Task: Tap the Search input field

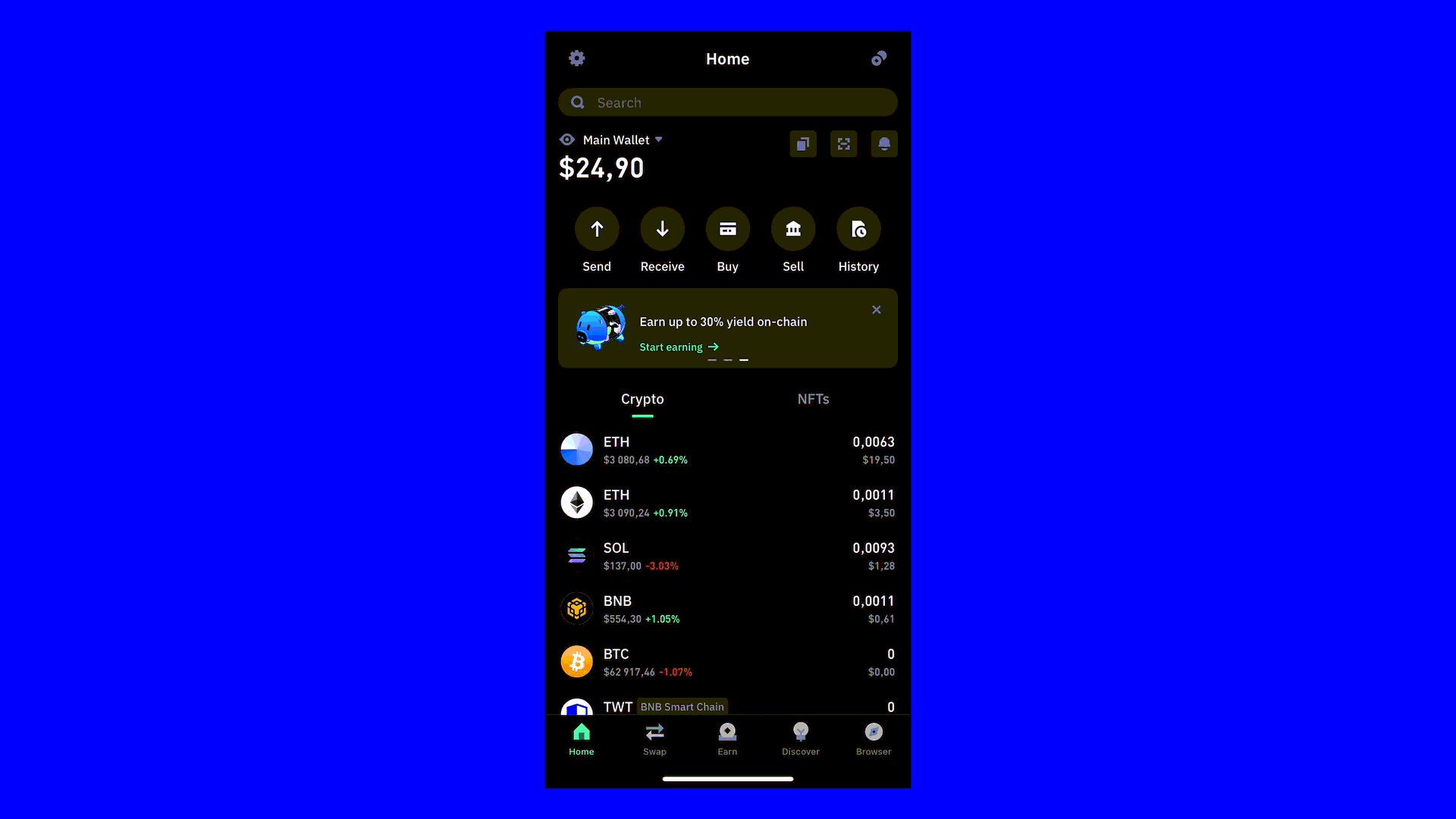Action: point(728,101)
